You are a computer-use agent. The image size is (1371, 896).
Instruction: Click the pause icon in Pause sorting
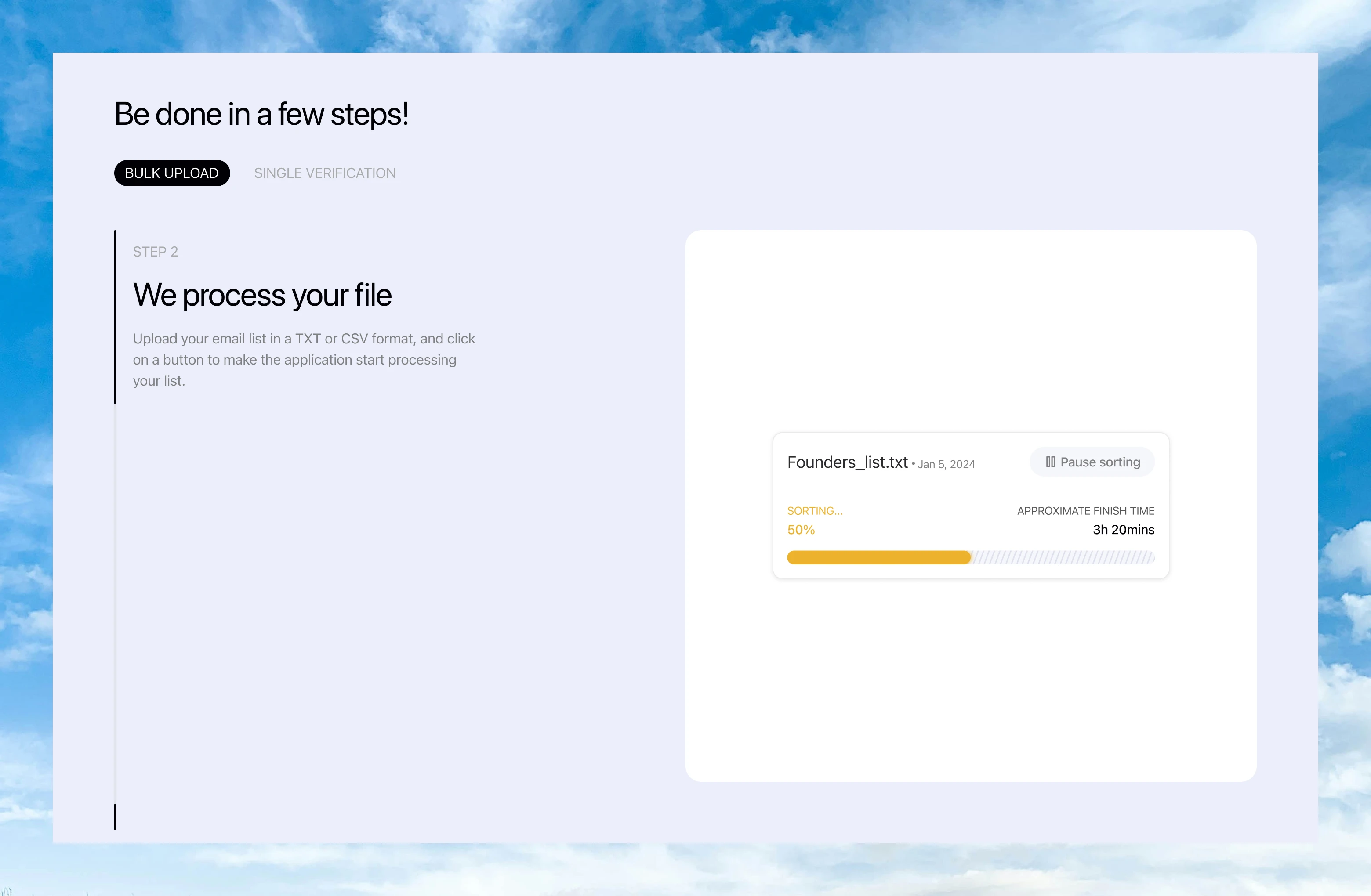1050,462
